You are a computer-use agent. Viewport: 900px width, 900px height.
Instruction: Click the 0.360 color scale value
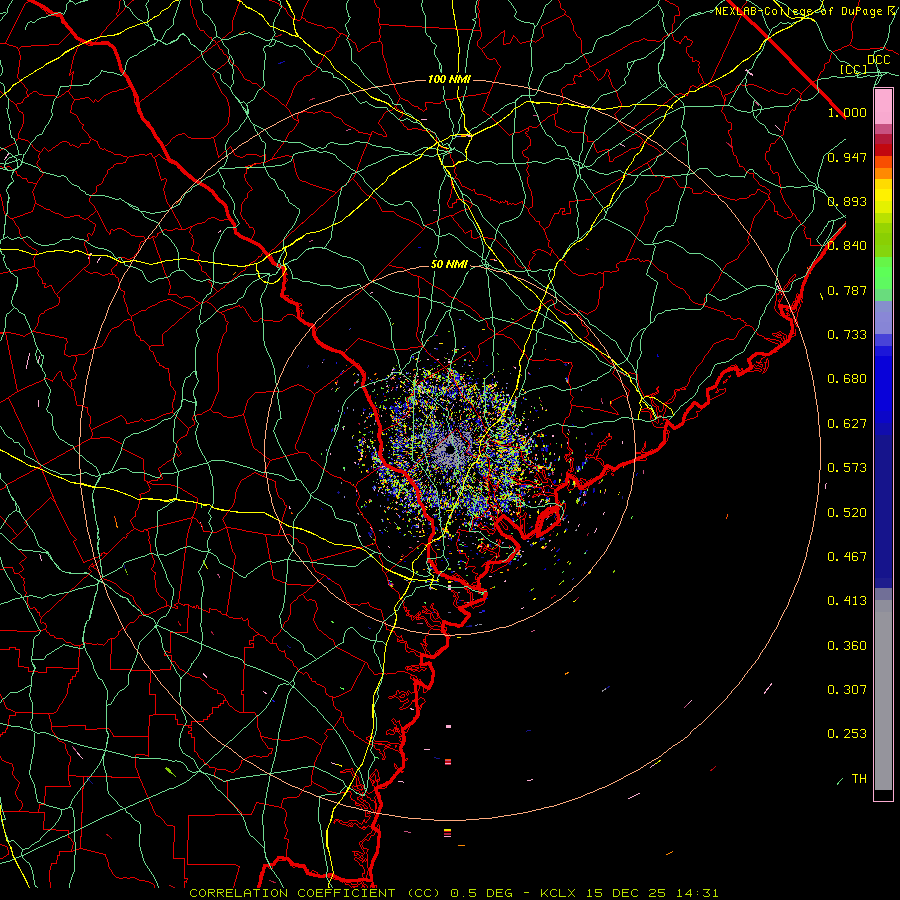tap(847, 646)
